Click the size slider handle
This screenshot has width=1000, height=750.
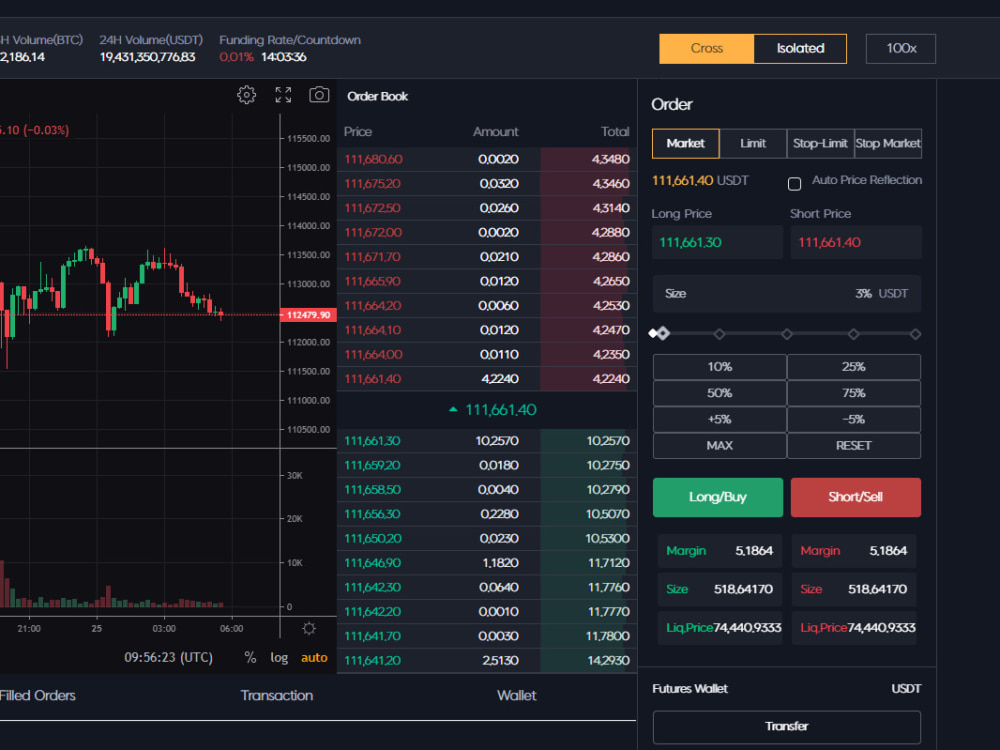[663, 334]
